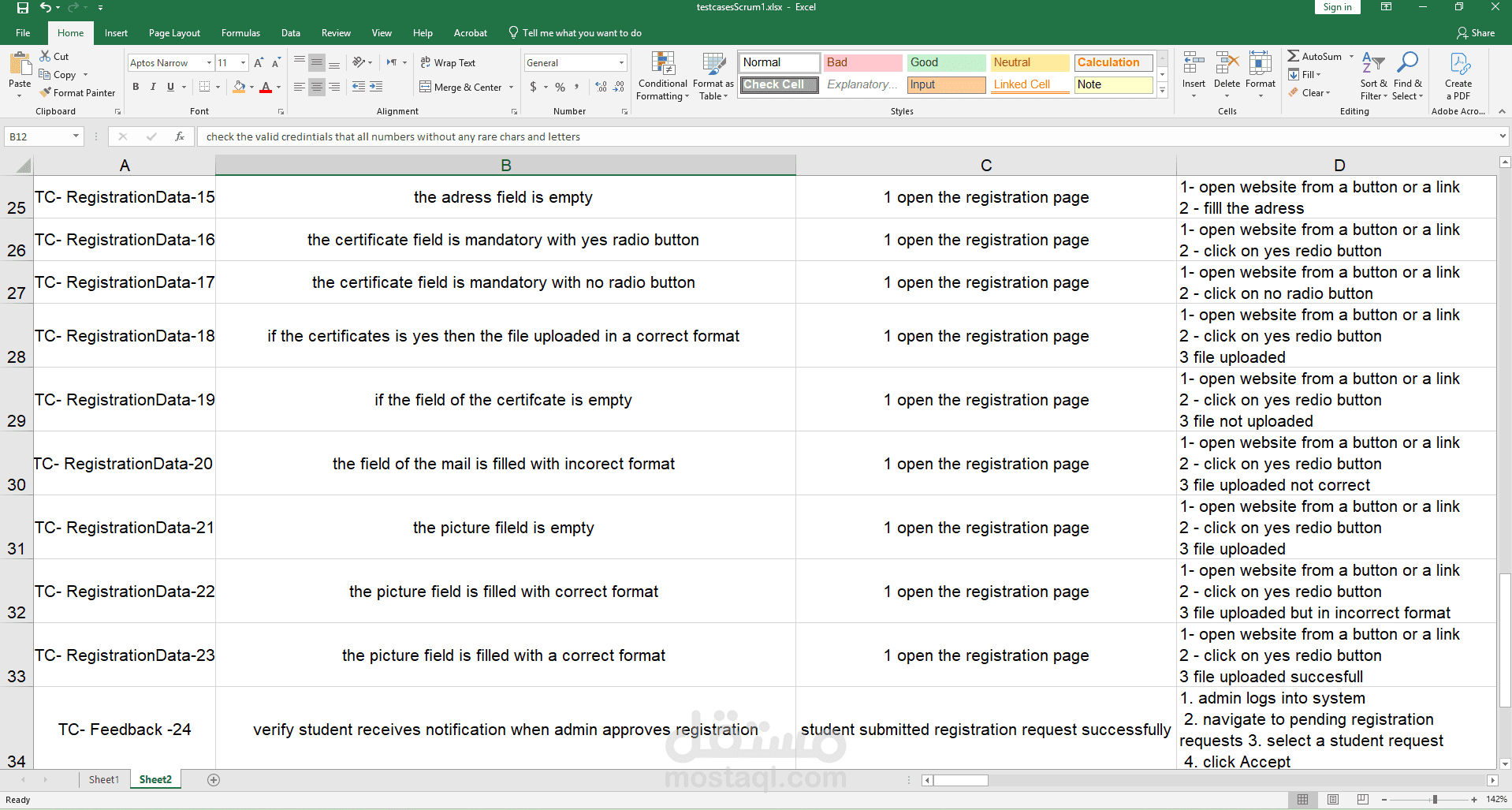
Task: Go to the Data ribbon tab
Action: coord(291,33)
